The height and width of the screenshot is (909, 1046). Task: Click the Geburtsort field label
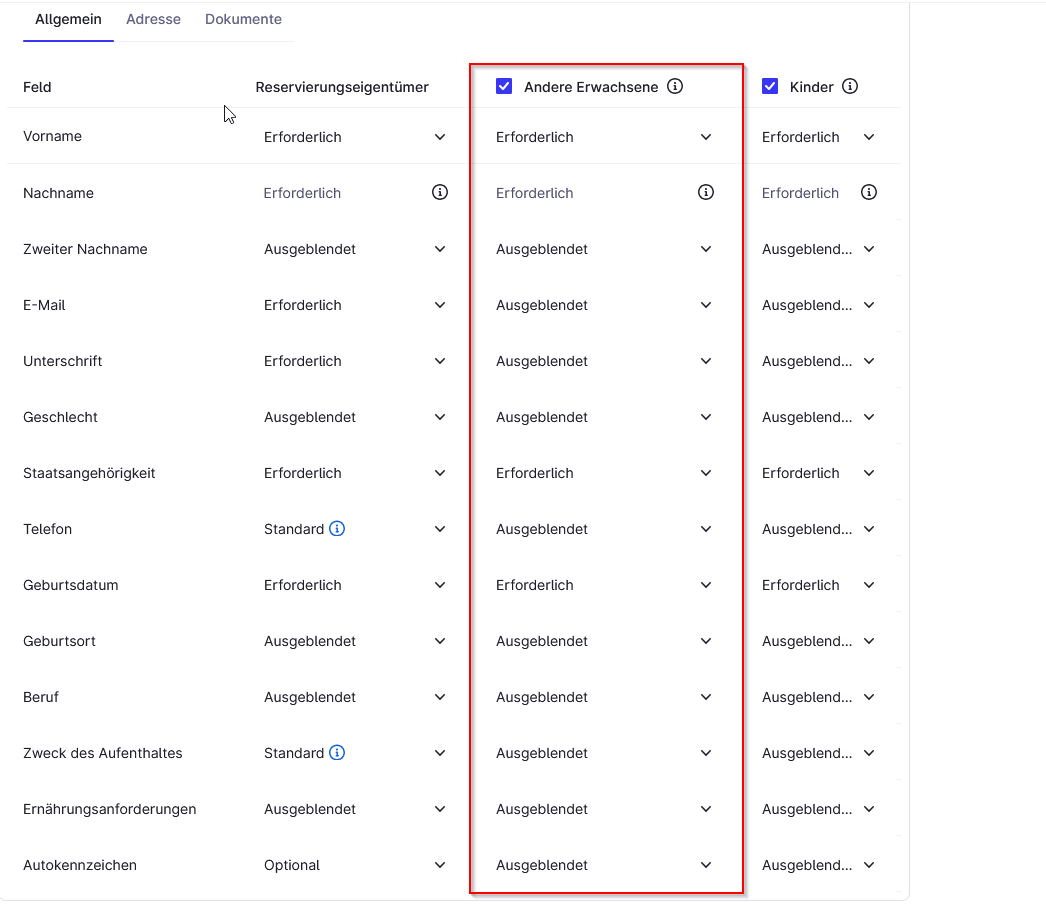coord(59,642)
